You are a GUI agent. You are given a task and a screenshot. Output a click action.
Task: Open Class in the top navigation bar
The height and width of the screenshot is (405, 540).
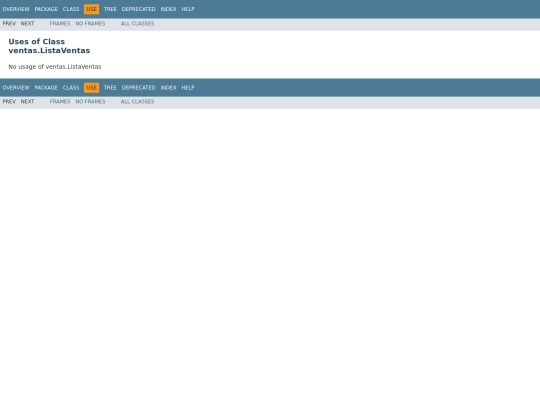click(71, 9)
